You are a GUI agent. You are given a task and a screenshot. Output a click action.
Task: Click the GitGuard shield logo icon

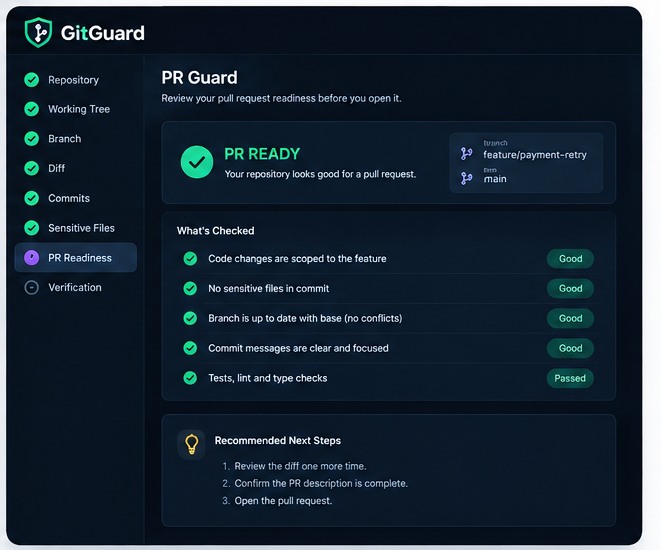(x=38, y=32)
